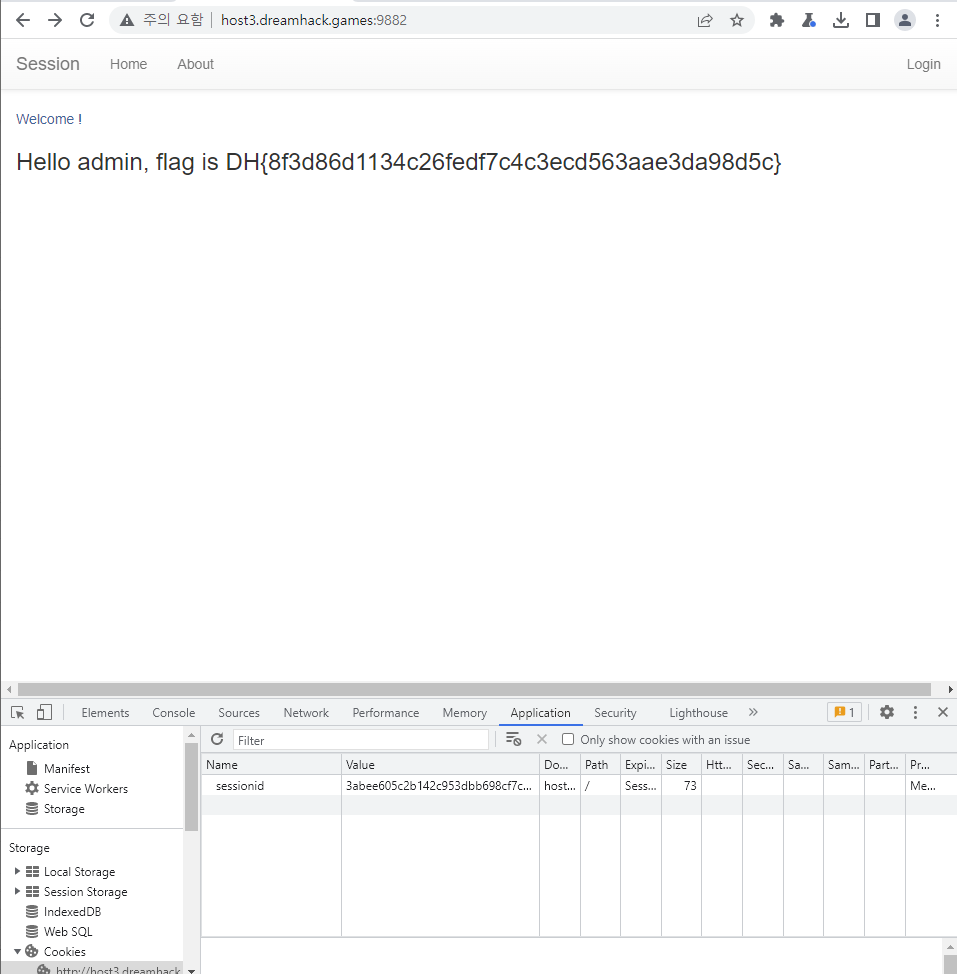Expand Local Storage tree node
The width and height of the screenshot is (957, 974).
[17, 872]
